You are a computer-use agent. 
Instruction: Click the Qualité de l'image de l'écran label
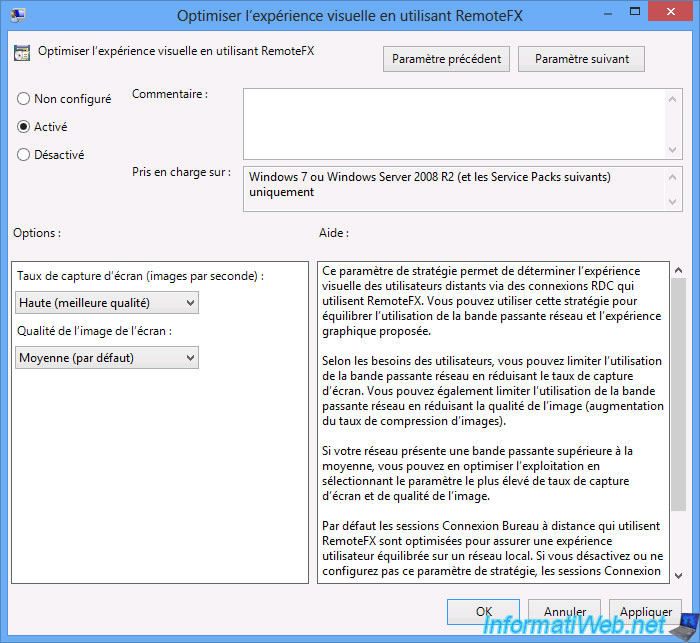coord(95,331)
